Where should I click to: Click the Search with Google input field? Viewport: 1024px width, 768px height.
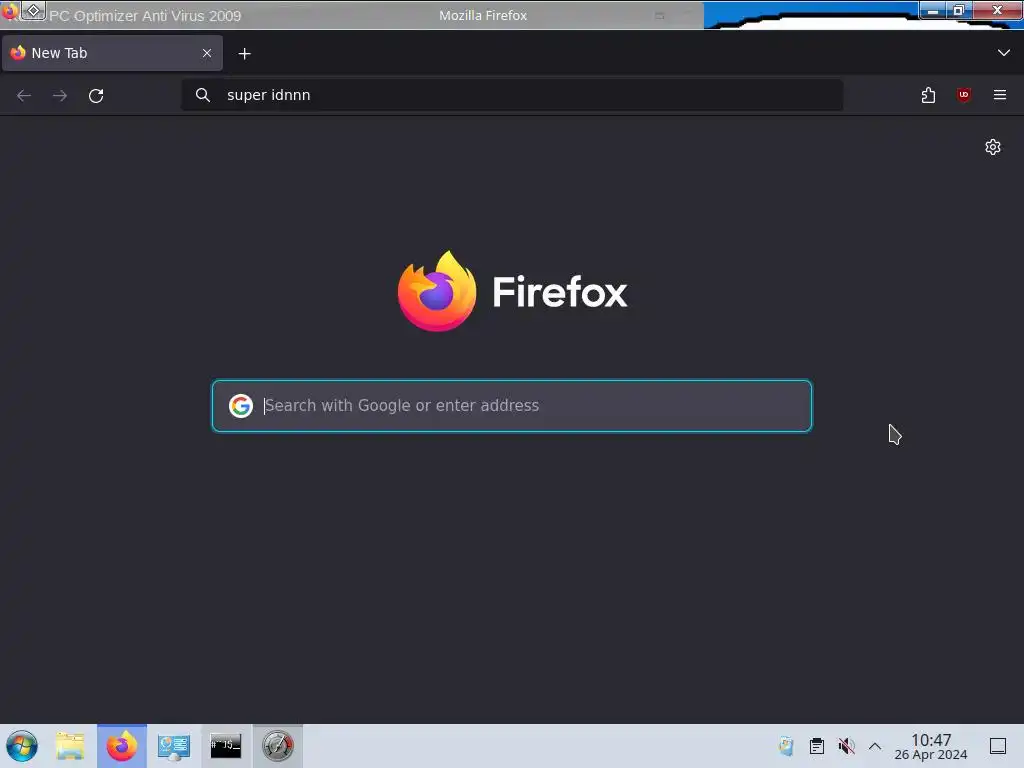(512, 406)
